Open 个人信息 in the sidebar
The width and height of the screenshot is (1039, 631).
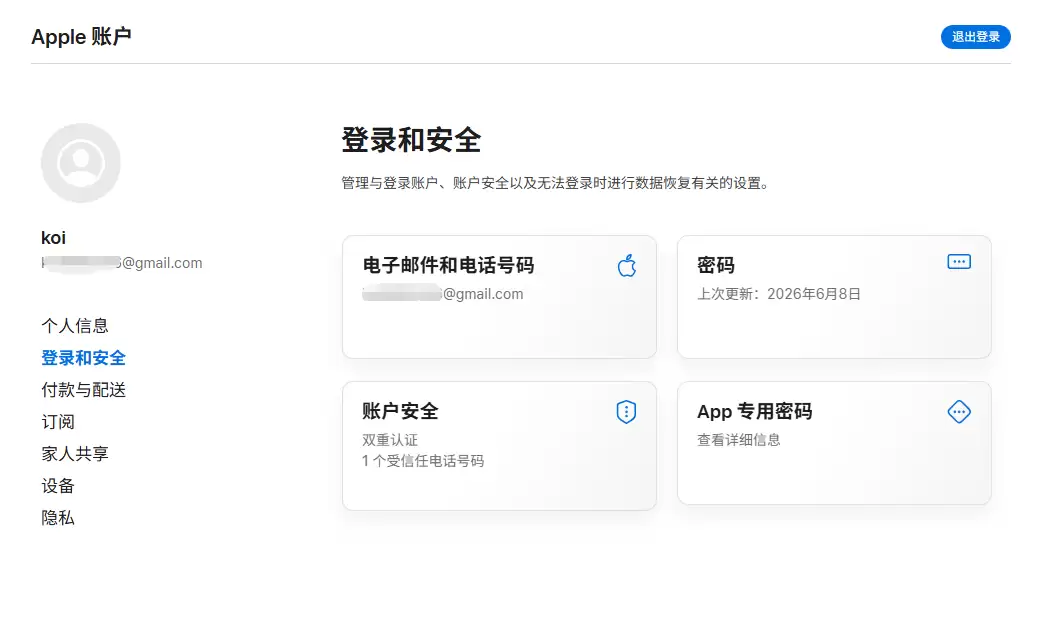75,325
